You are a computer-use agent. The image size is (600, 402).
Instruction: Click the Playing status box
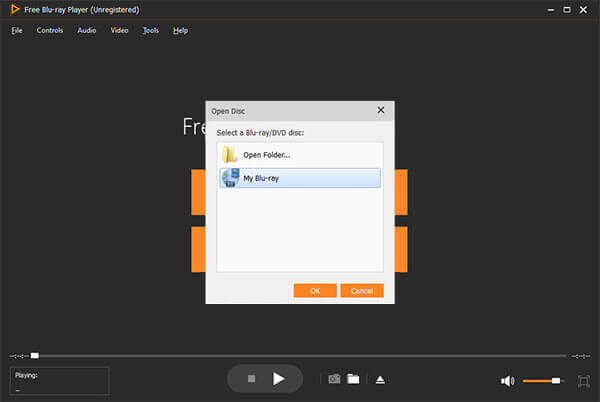[x=59, y=381]
